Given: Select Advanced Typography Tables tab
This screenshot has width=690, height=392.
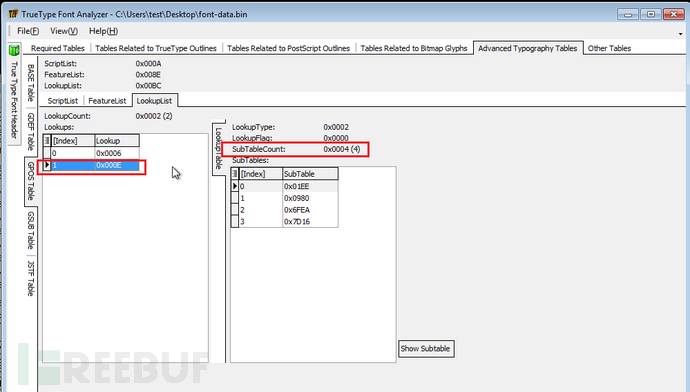Looking at the screenshot, I should click(x=528, y=48).
